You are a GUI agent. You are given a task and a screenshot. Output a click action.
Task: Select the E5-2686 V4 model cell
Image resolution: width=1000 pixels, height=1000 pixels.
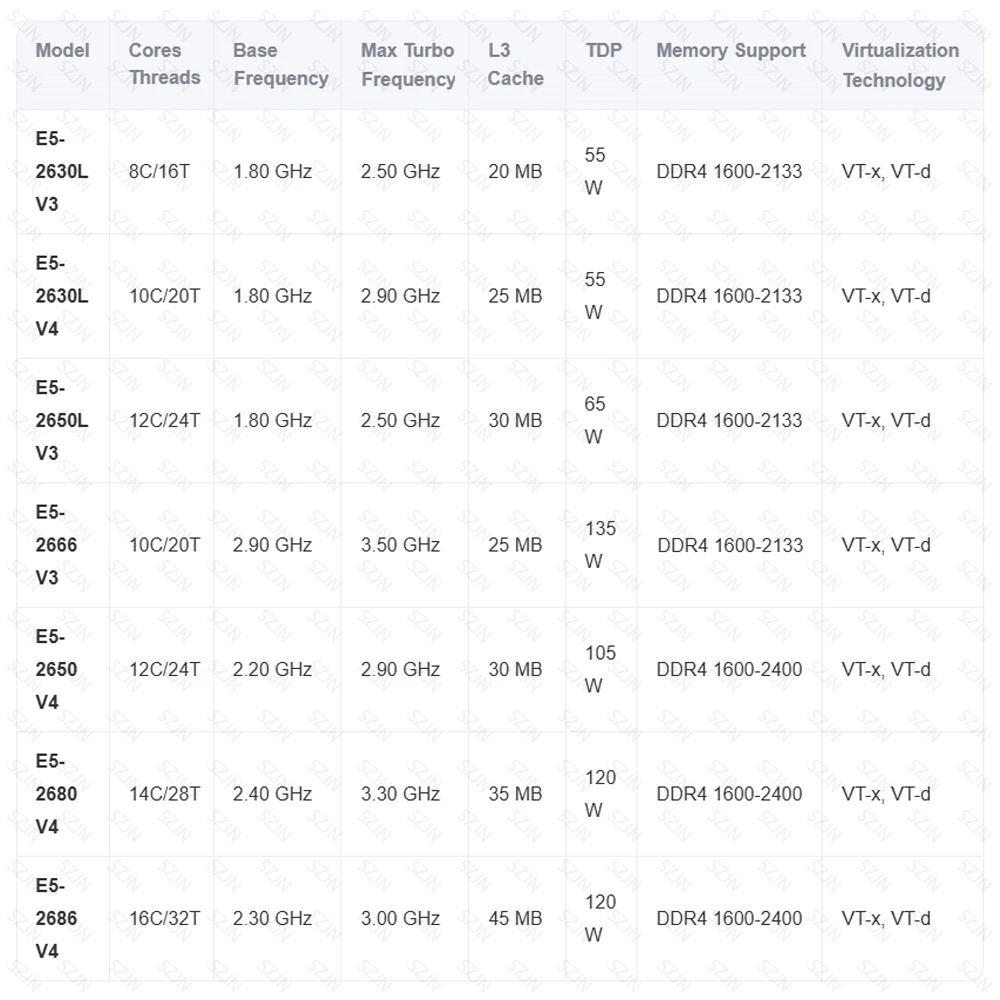click(x=56, y=918)
